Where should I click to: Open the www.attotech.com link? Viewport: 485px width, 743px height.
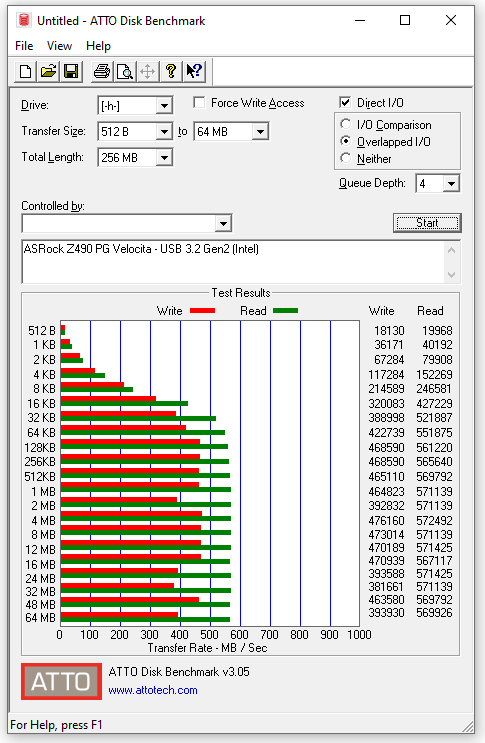[153, 690]
